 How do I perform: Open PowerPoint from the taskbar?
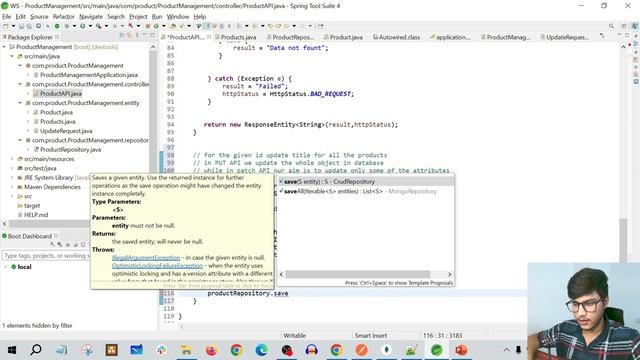(461, 350)
